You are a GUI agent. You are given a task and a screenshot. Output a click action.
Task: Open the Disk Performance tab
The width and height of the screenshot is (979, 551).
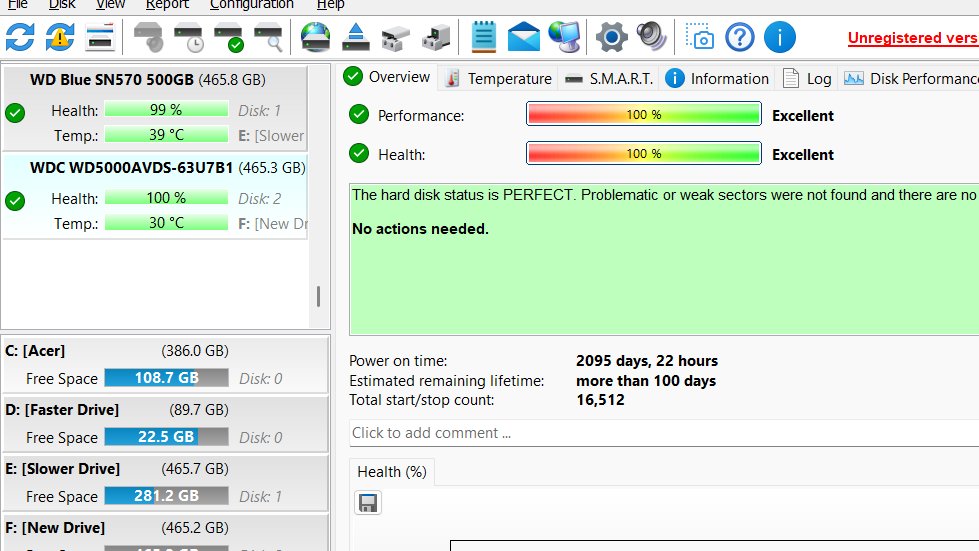pyautogui.click(x=910, y=79)
